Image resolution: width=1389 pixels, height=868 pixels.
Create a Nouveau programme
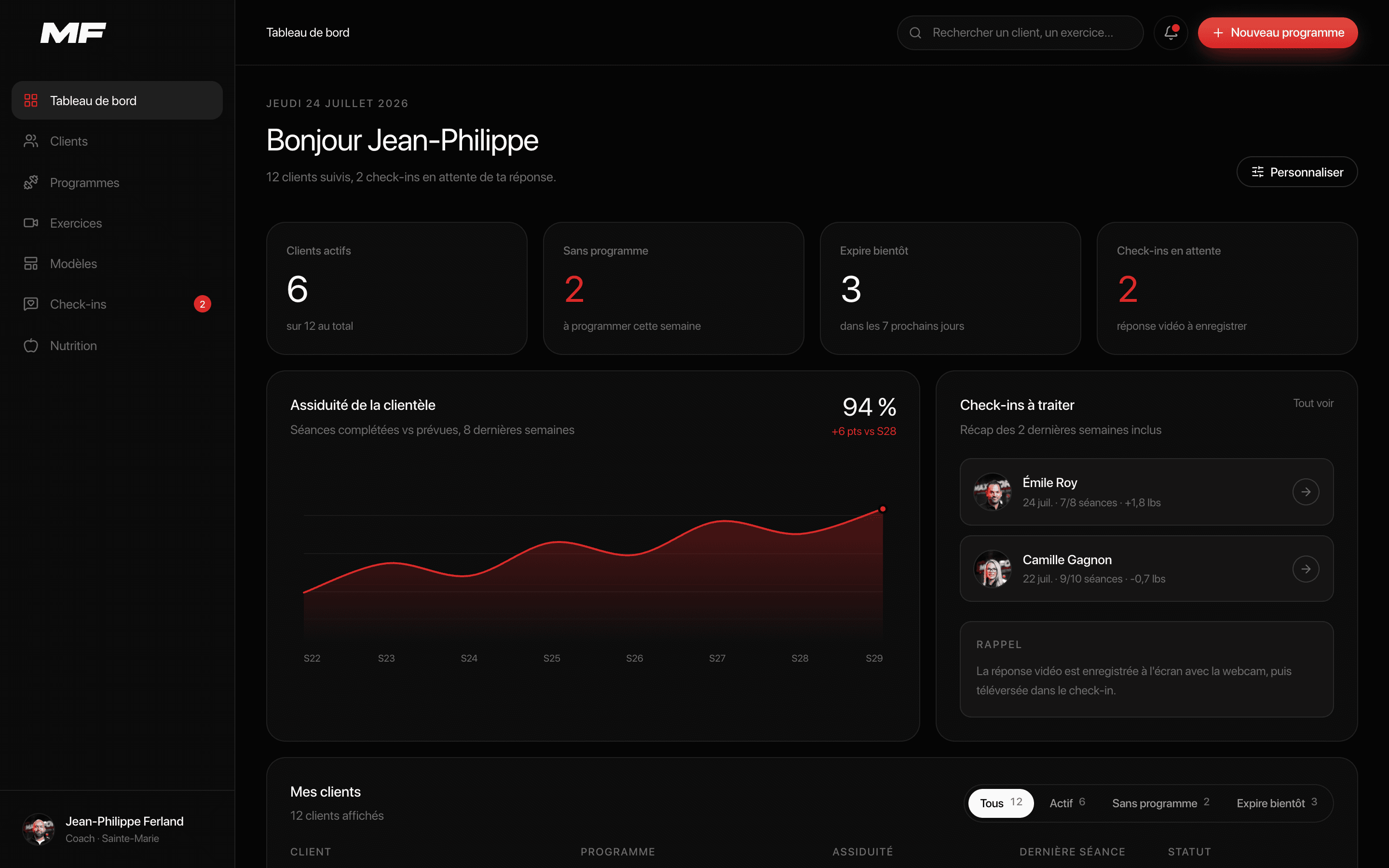1278,33
